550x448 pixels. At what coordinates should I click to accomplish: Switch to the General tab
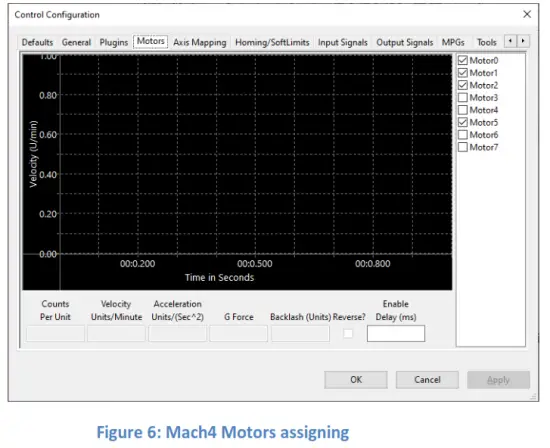pos(76,42)
